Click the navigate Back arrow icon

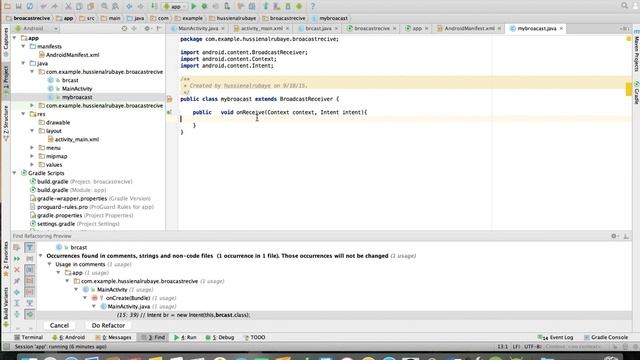(129, 6)
